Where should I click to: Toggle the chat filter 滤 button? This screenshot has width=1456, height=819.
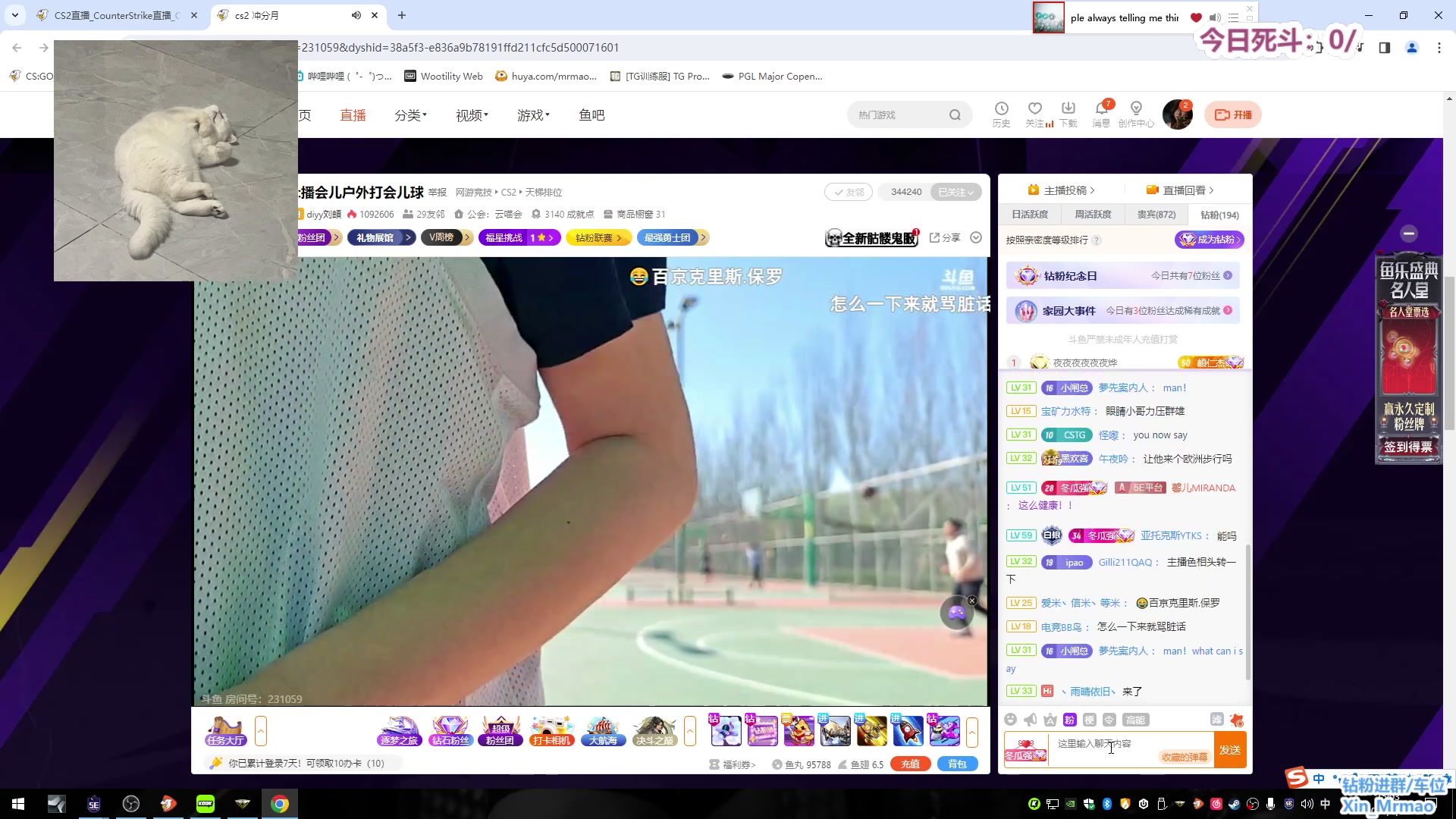click(1216, 720)
